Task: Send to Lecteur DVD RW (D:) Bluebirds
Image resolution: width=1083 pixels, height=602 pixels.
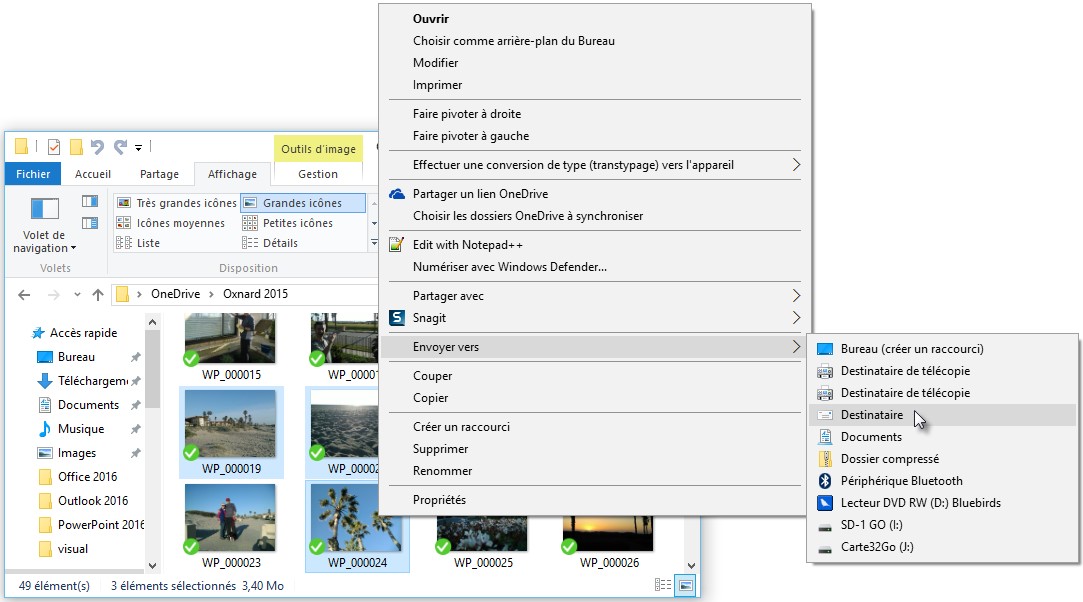Action: point(920,503)
